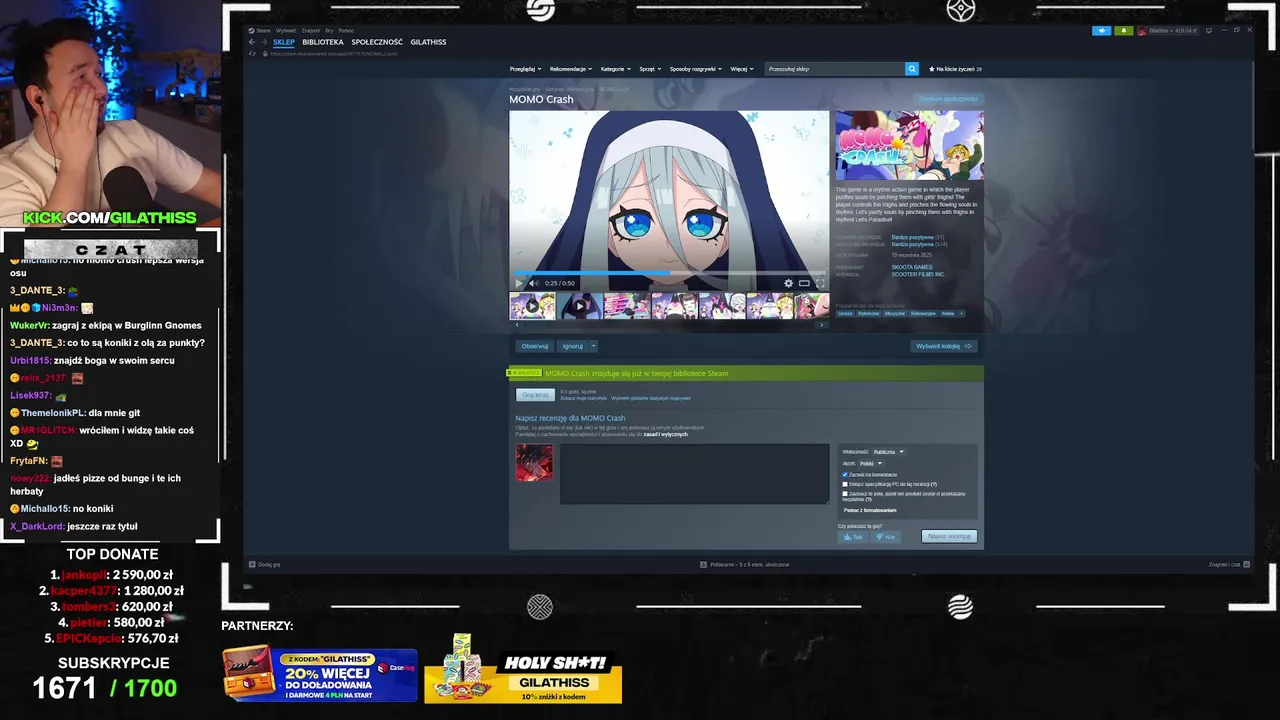Open the green notifications bell
The width and height of the screenshot is (1280, 720).
(1123, 31)
